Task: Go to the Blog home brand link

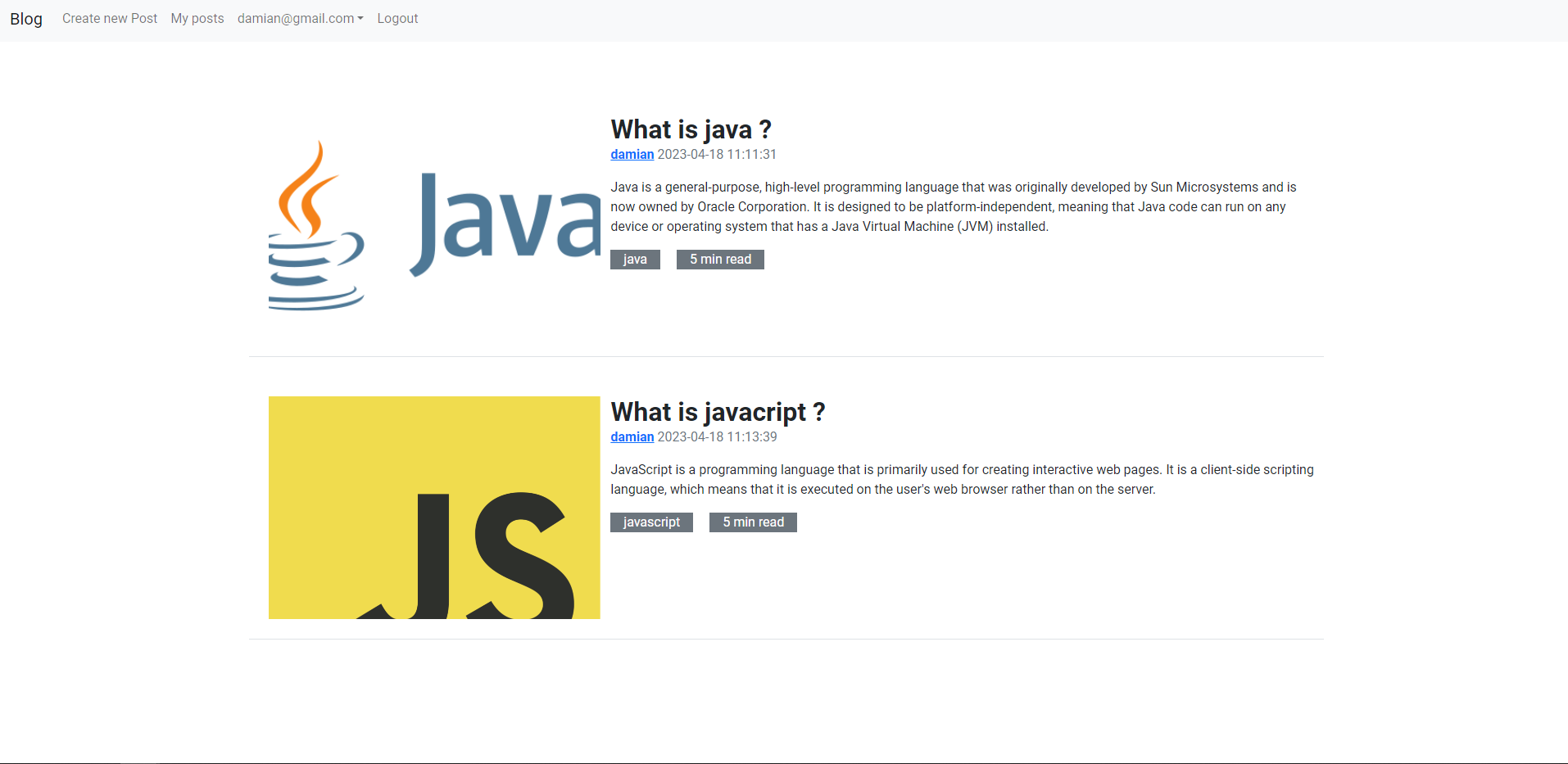Action: (26, 19)
